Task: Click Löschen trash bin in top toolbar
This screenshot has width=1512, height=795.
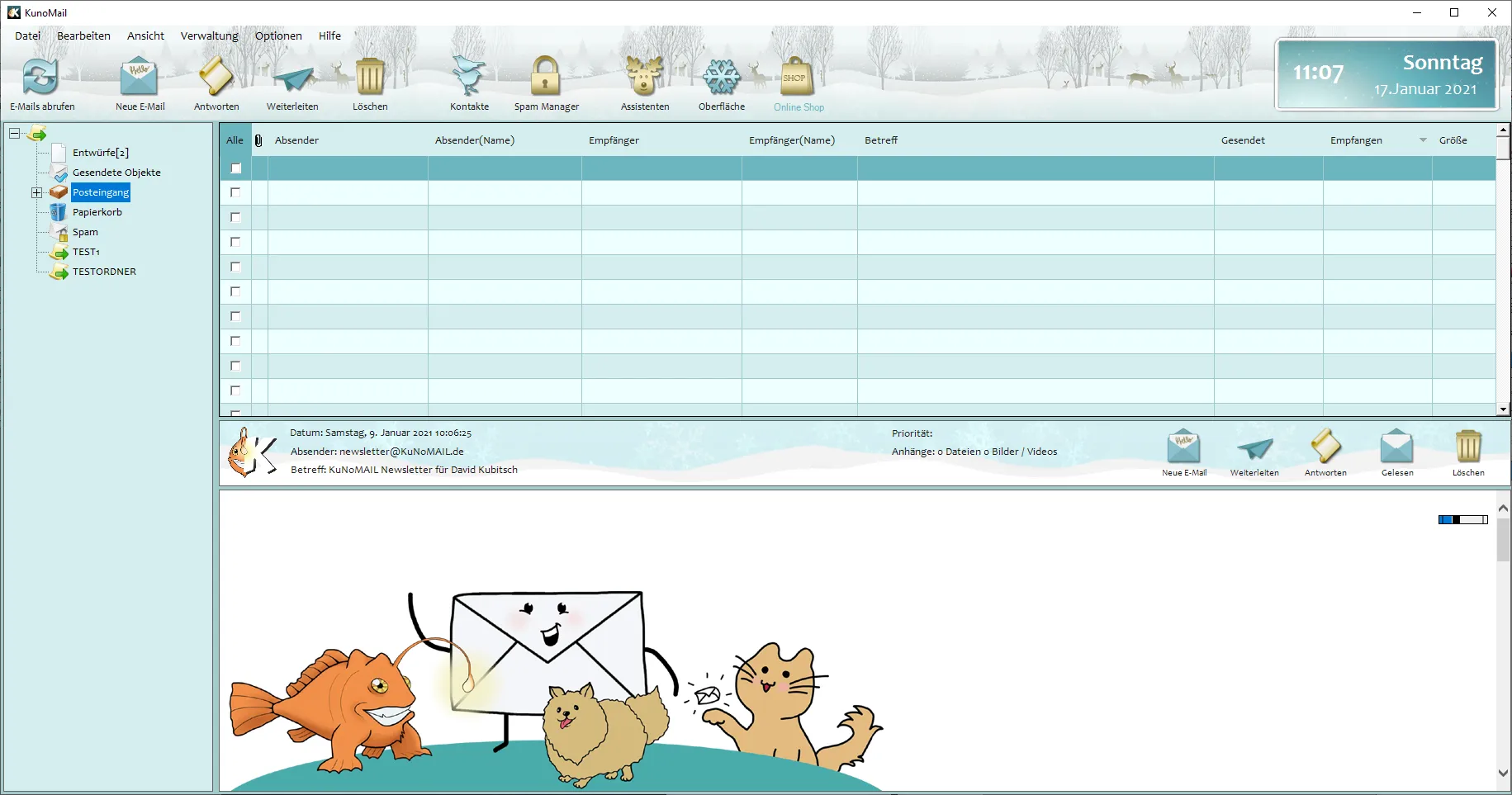Action: [370, 78]
